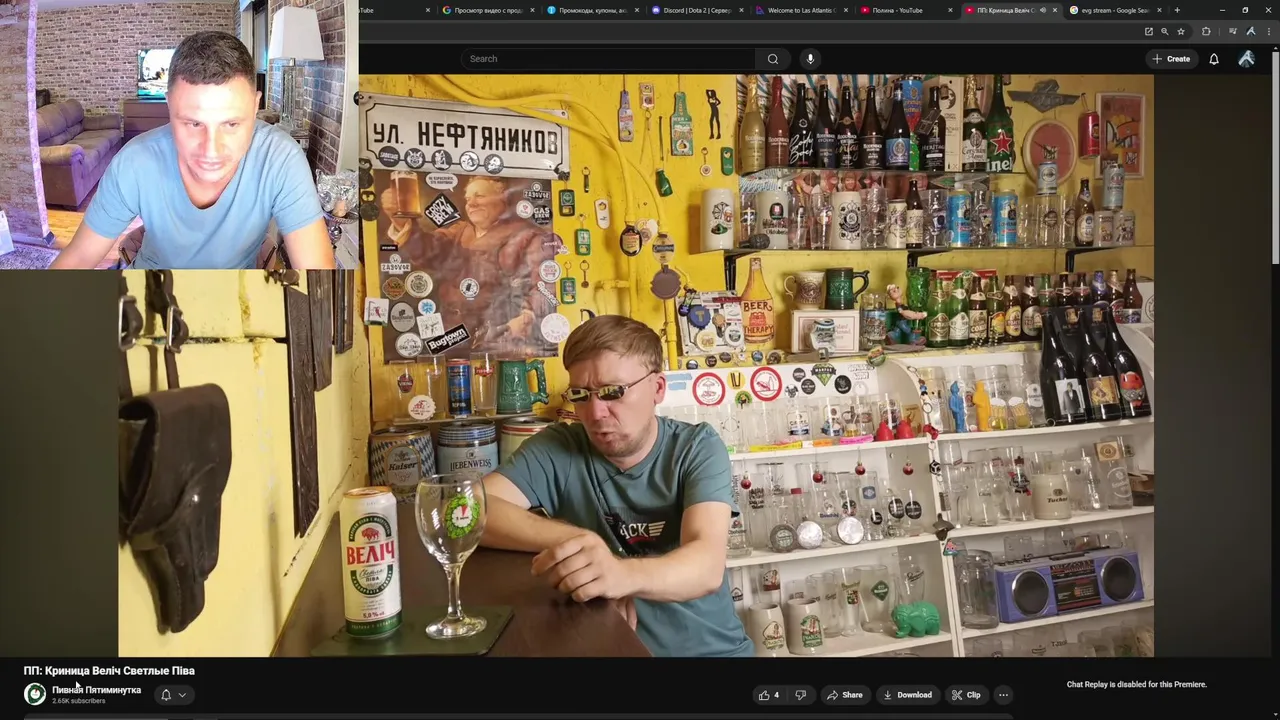Switch to Промокоды, купоны tab
Screen dimensions: 1280x720
point(591,10)
